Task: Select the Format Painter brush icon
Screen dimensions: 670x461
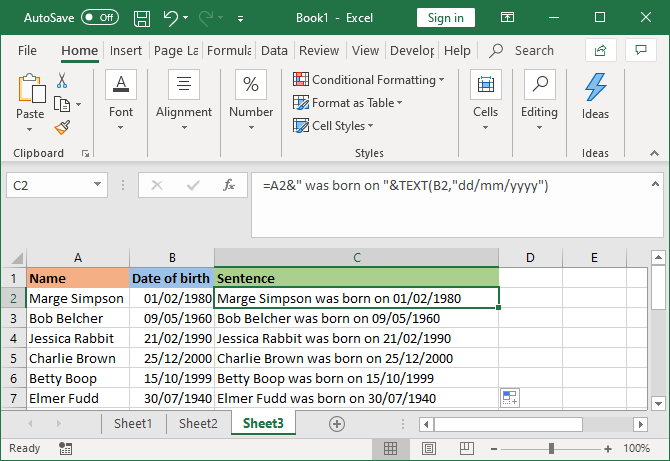Action: 62,126
